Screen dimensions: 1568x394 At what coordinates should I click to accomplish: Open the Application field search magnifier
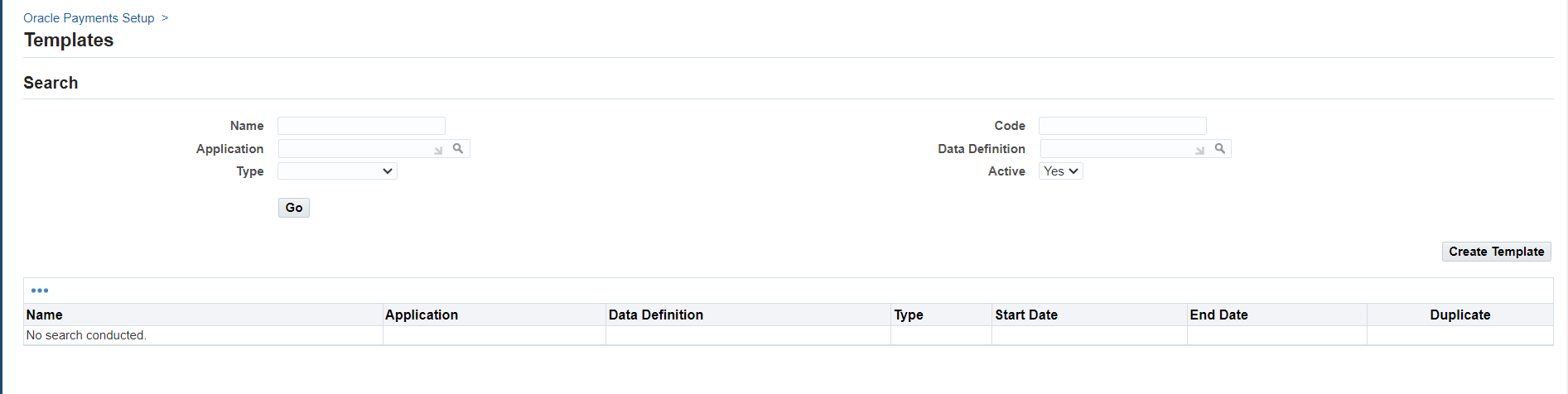(x=458, y=148)
